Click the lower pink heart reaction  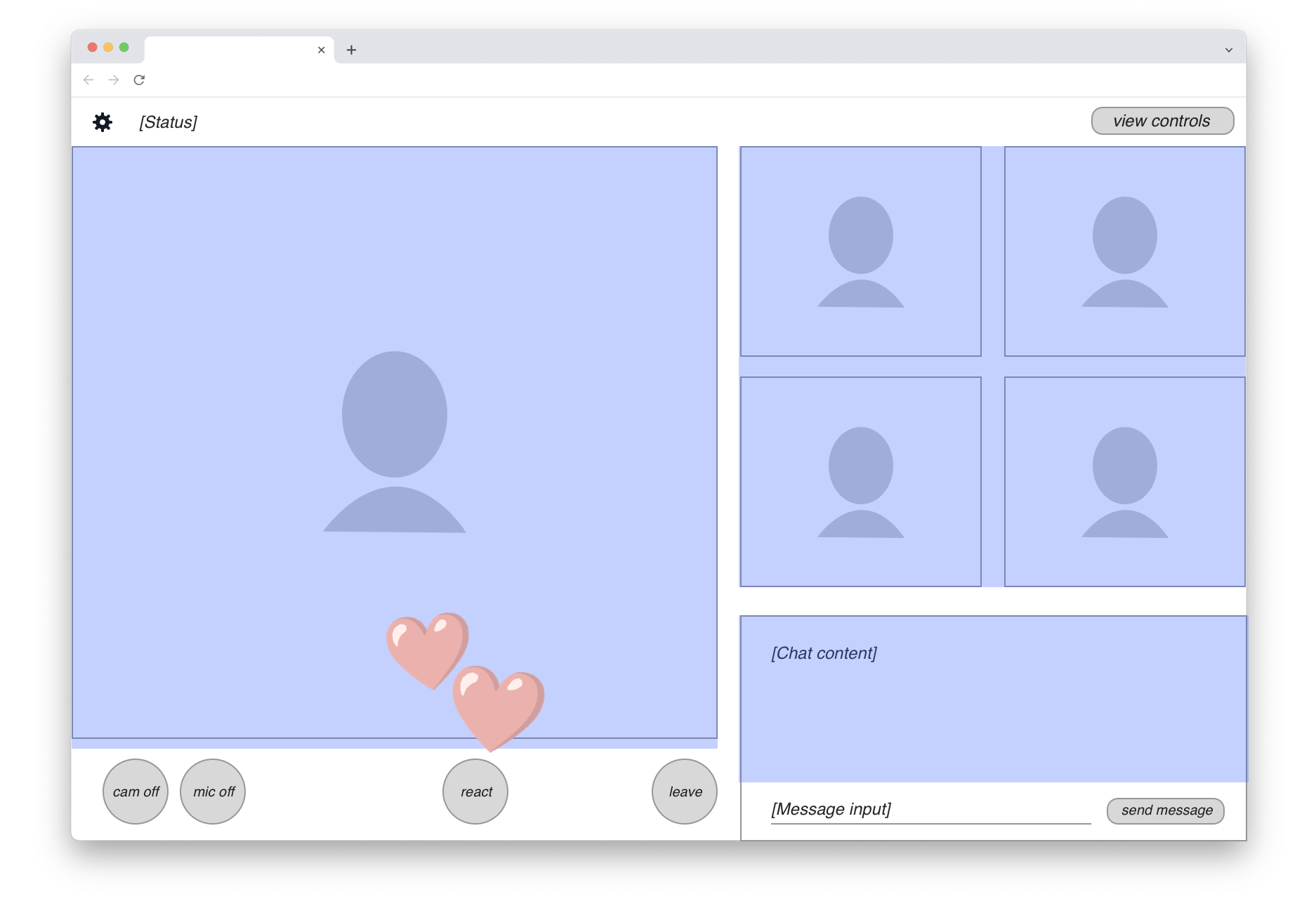coord(499,708)
